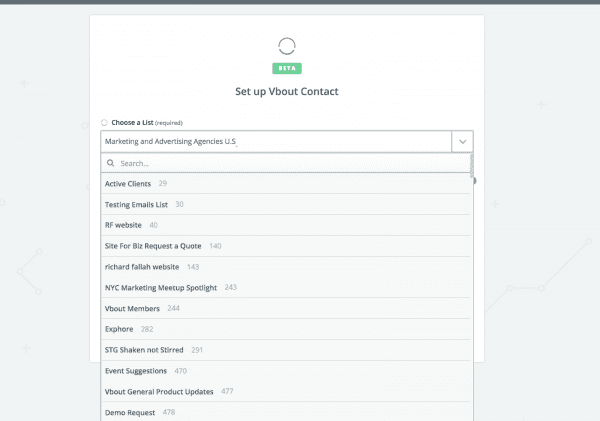
Task: Choose the Exphore list option
Action: 286,329
